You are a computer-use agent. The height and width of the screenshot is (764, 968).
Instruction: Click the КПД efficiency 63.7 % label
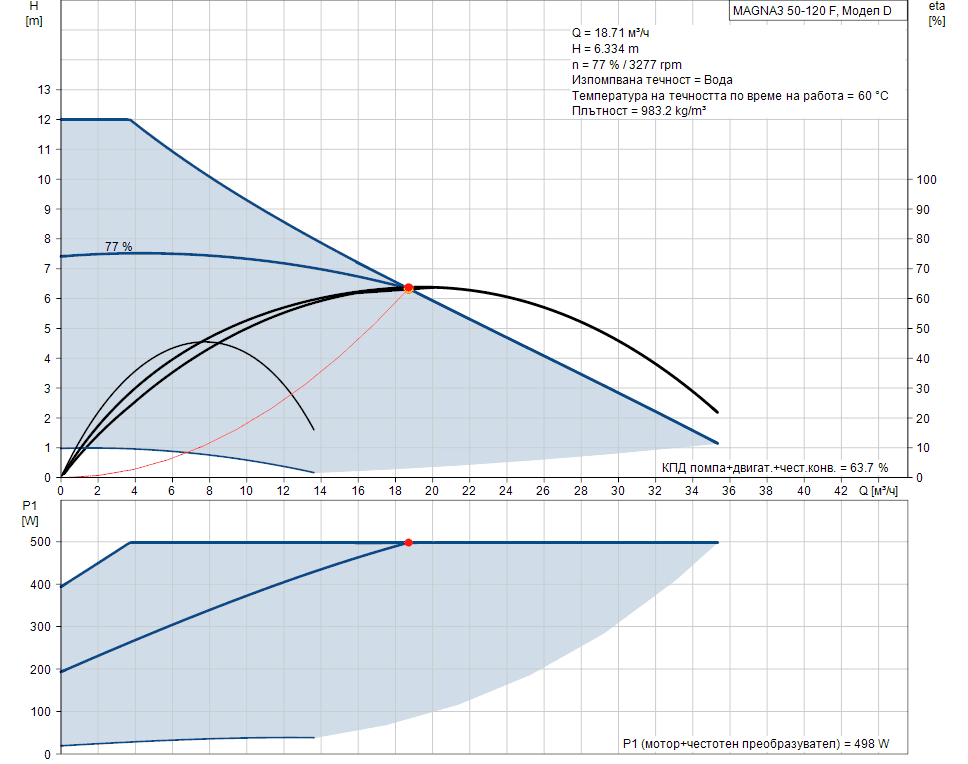pyautogui.click(x=774, y=467)
